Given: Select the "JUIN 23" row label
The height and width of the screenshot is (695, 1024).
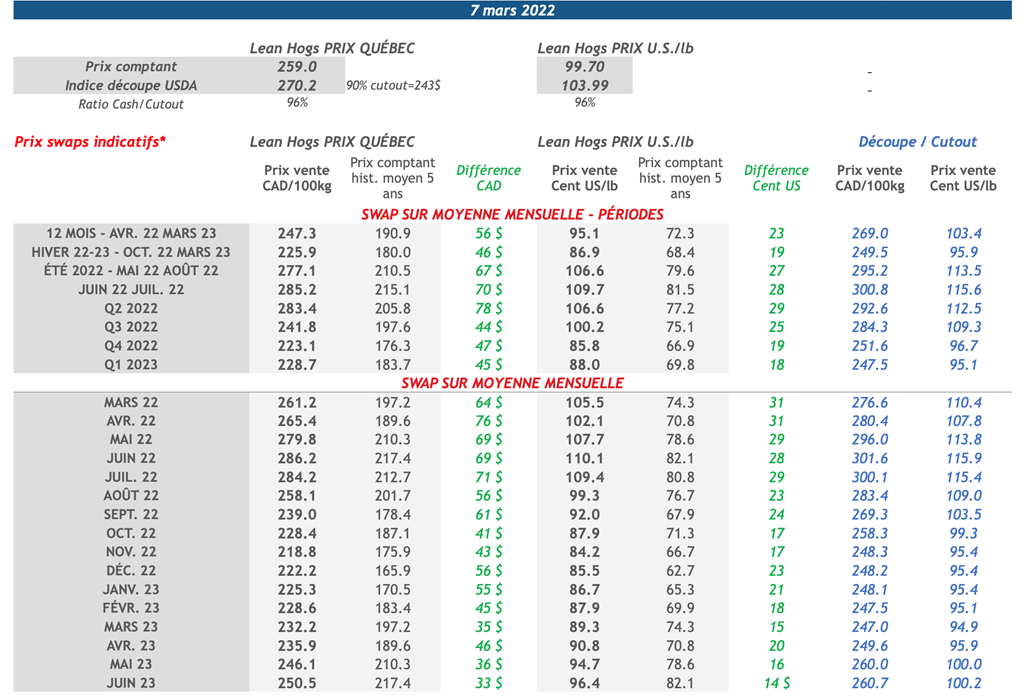Looking at the screenshot, I should pyautogui.click(x=130, y=683).
